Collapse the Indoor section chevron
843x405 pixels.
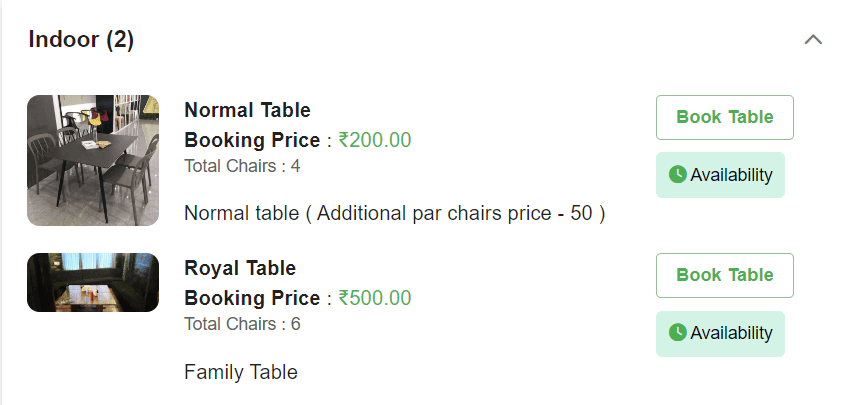[x=813, y=40]
